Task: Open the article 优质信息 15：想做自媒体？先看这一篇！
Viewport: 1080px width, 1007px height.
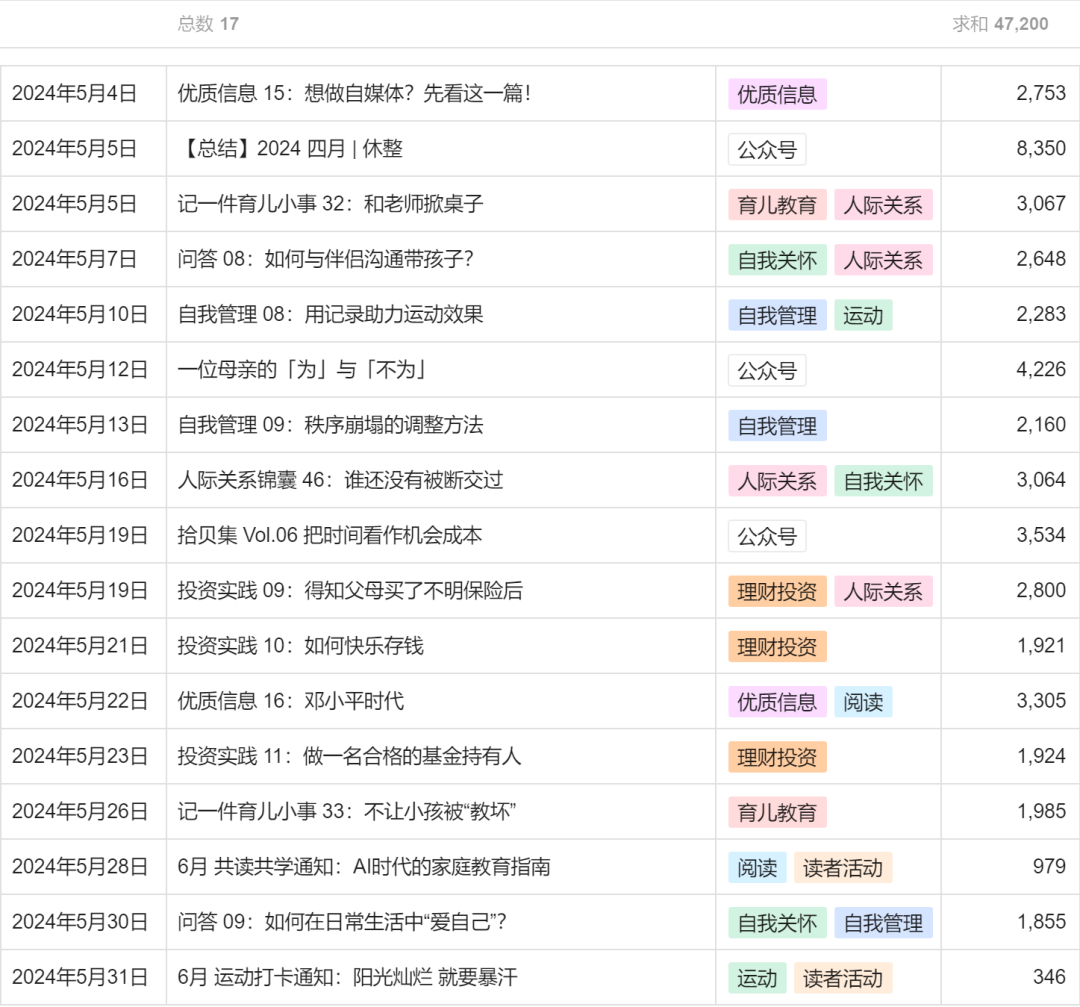Action: [x=355, y=94]
